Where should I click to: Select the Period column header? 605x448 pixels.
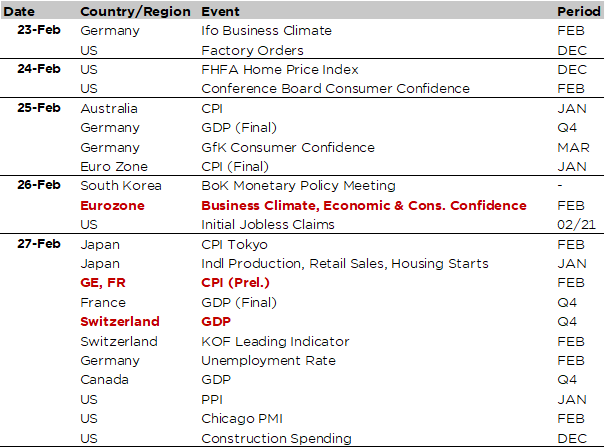pos(575,10)
